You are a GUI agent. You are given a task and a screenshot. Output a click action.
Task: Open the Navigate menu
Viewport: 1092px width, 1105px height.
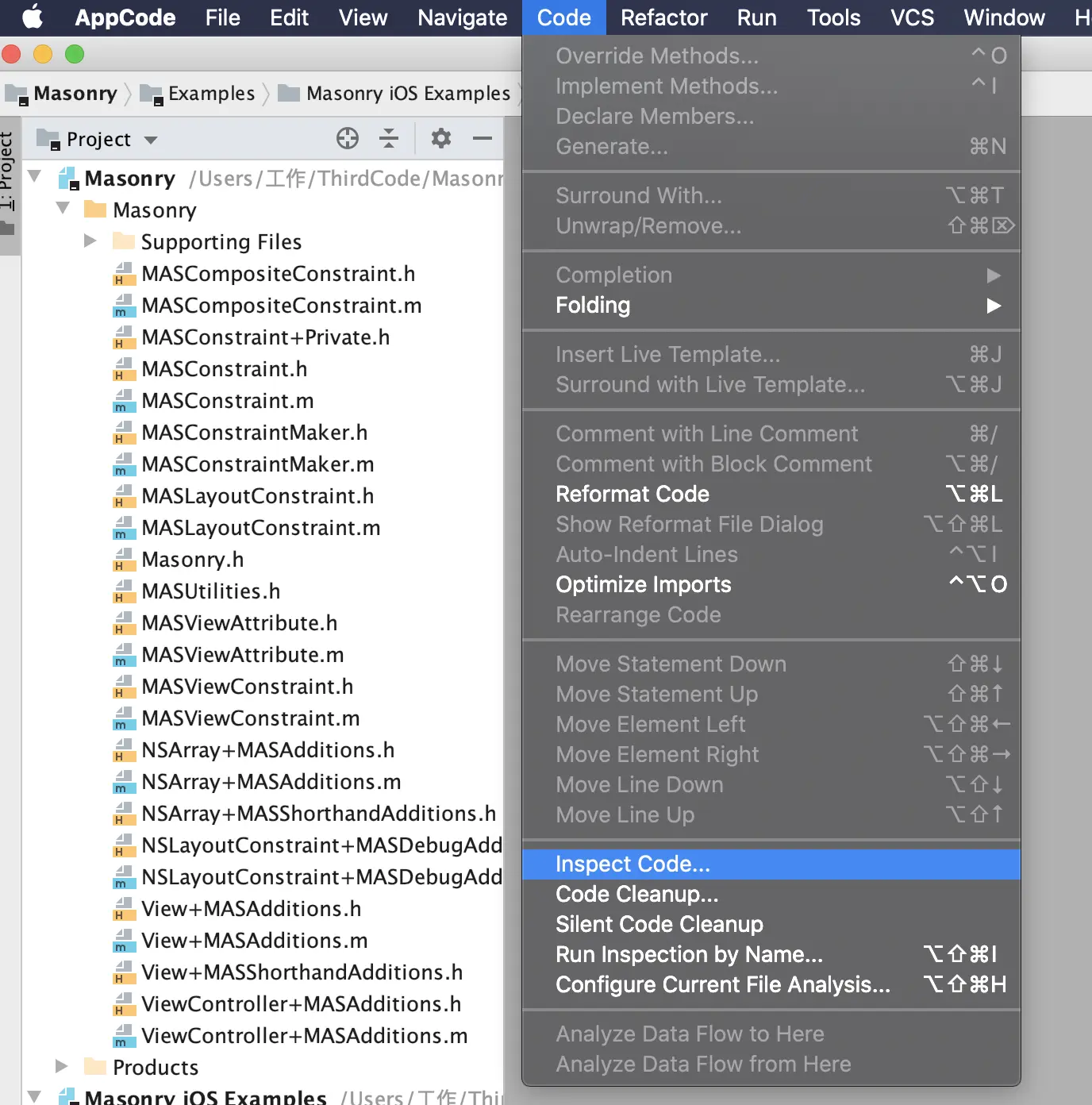(463, 17)
